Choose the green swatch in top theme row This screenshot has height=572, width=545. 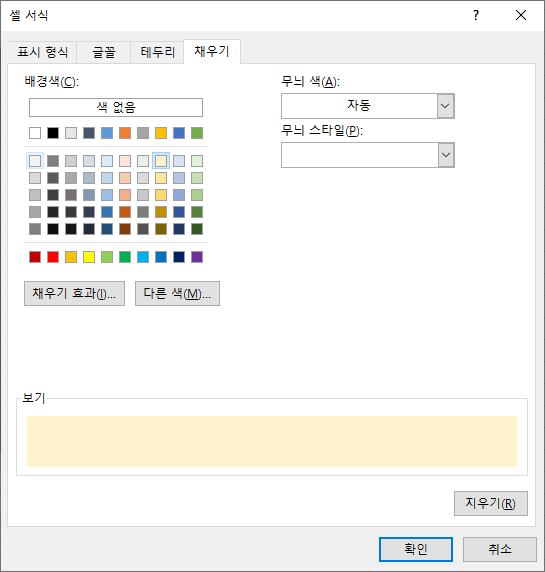tap(197, 133)
